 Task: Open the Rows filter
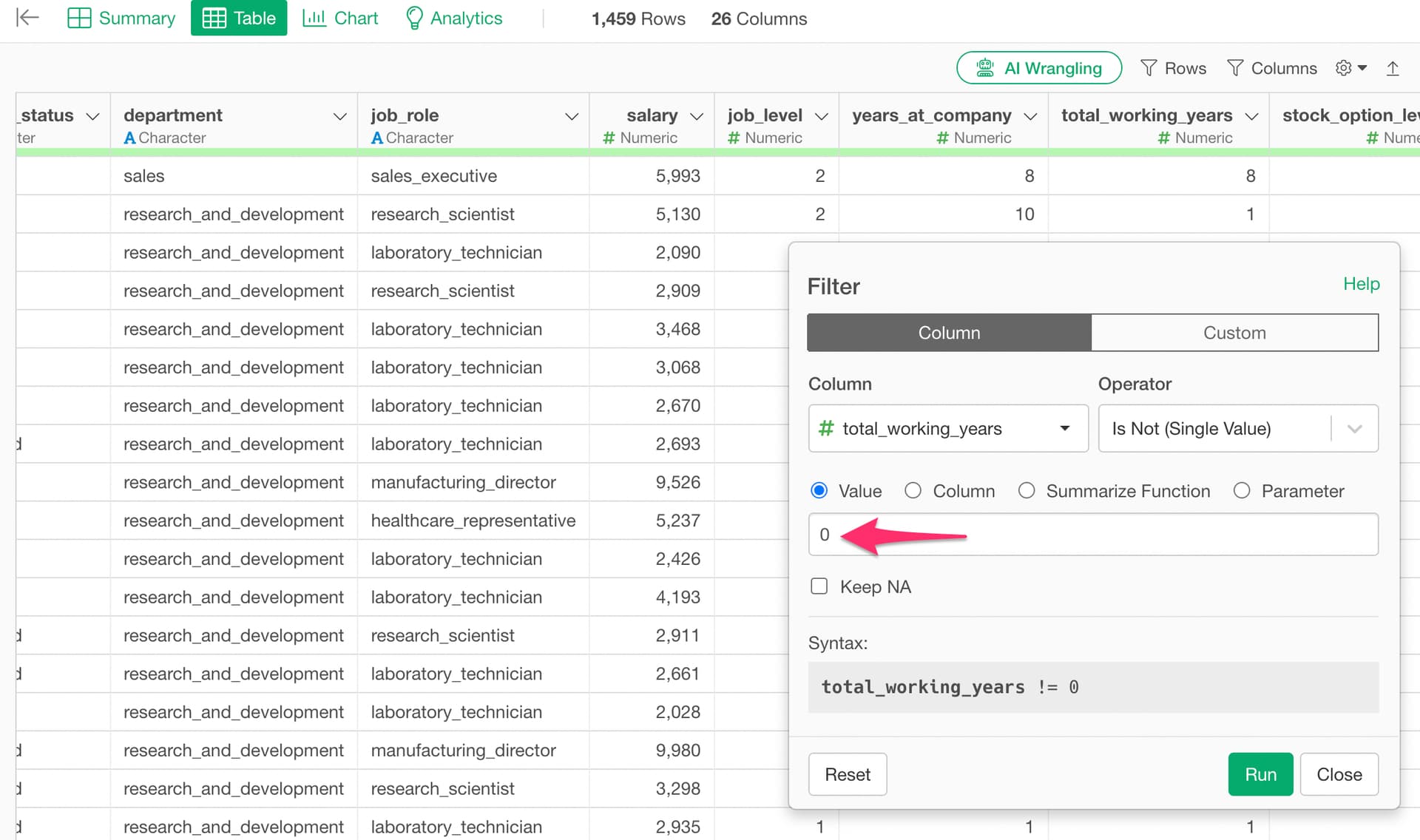pyautogui.click(x=1173, y=68)
